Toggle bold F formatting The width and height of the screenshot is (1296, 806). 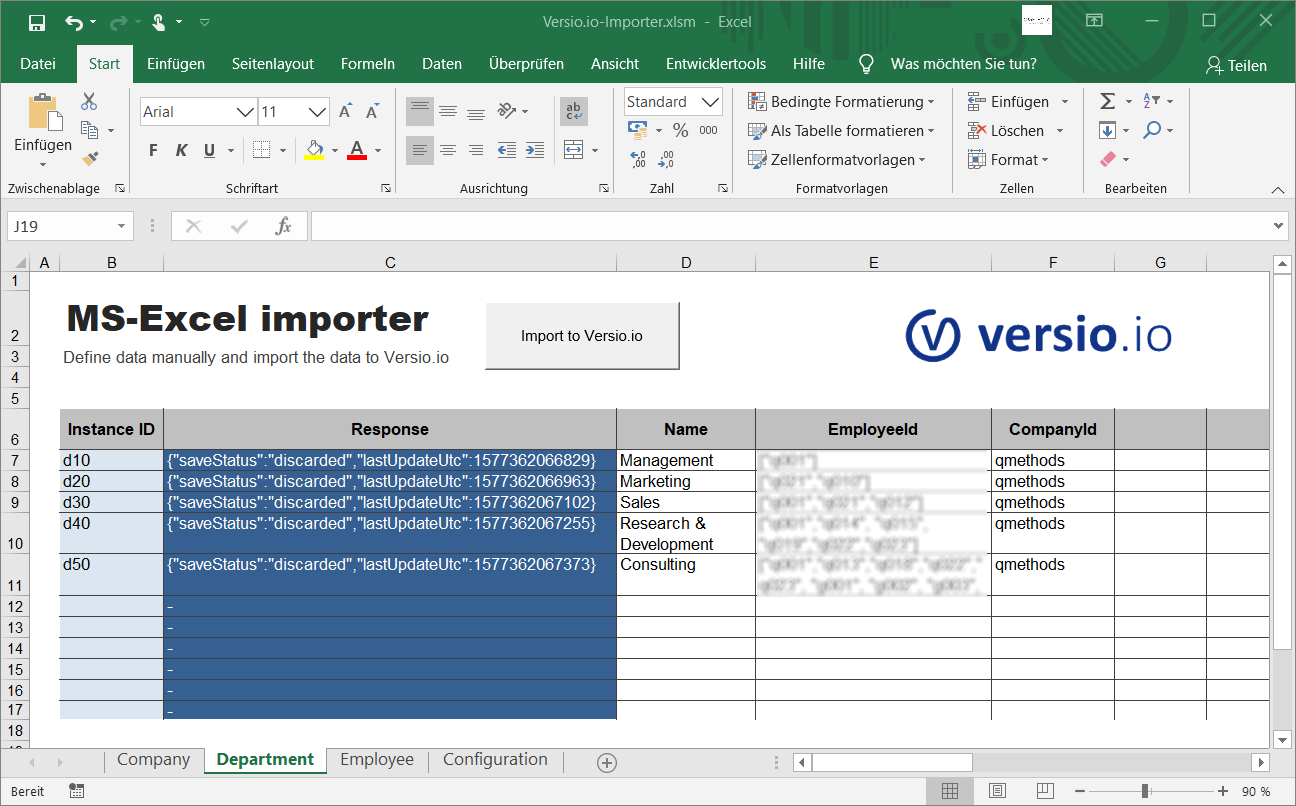(153, 150)
